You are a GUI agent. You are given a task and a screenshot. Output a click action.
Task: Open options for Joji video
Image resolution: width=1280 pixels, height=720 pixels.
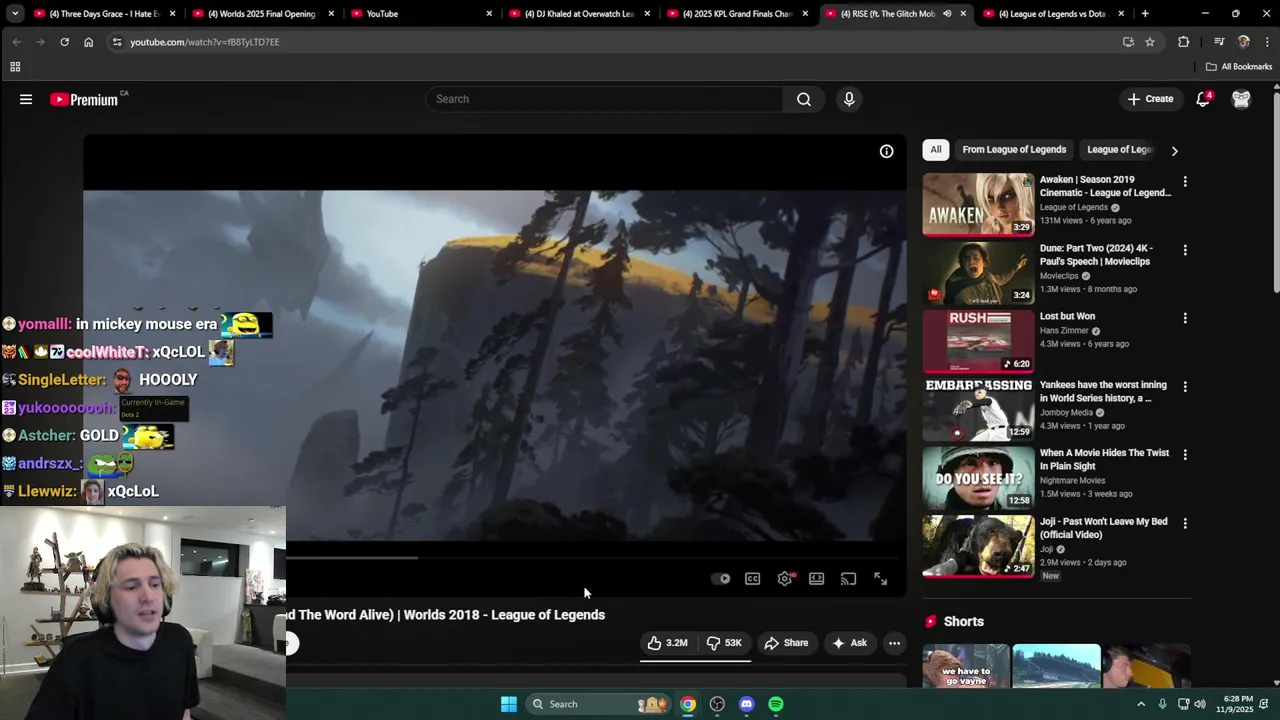(1185, 523)
